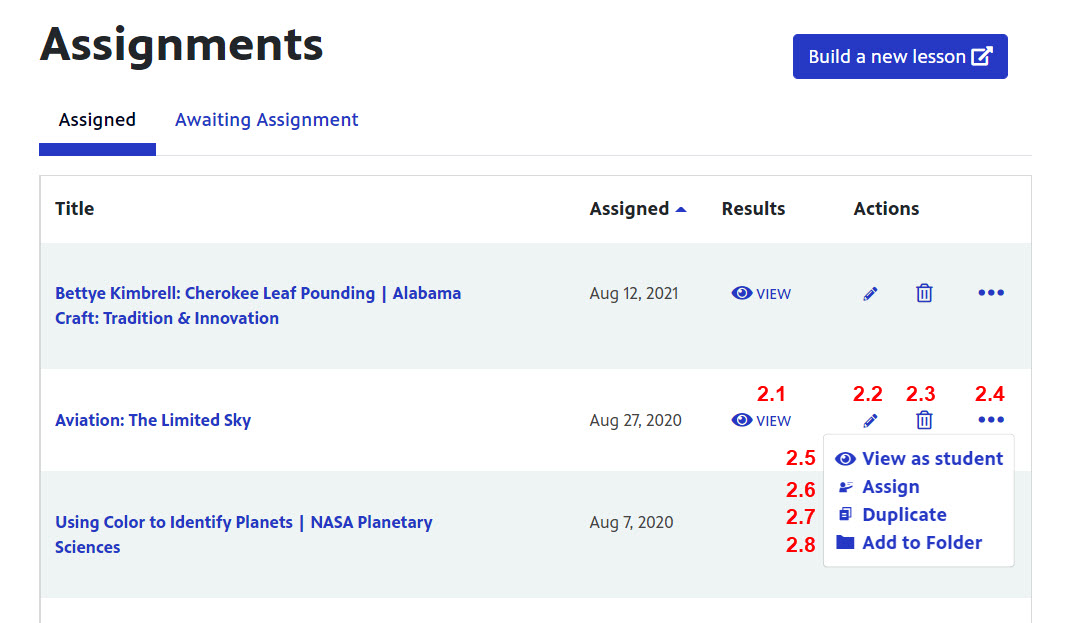Viewport: 1069px width, 623px height.
Task: Edit the Aviation: The Limited Sky assignment
Action: coord(870,421)
